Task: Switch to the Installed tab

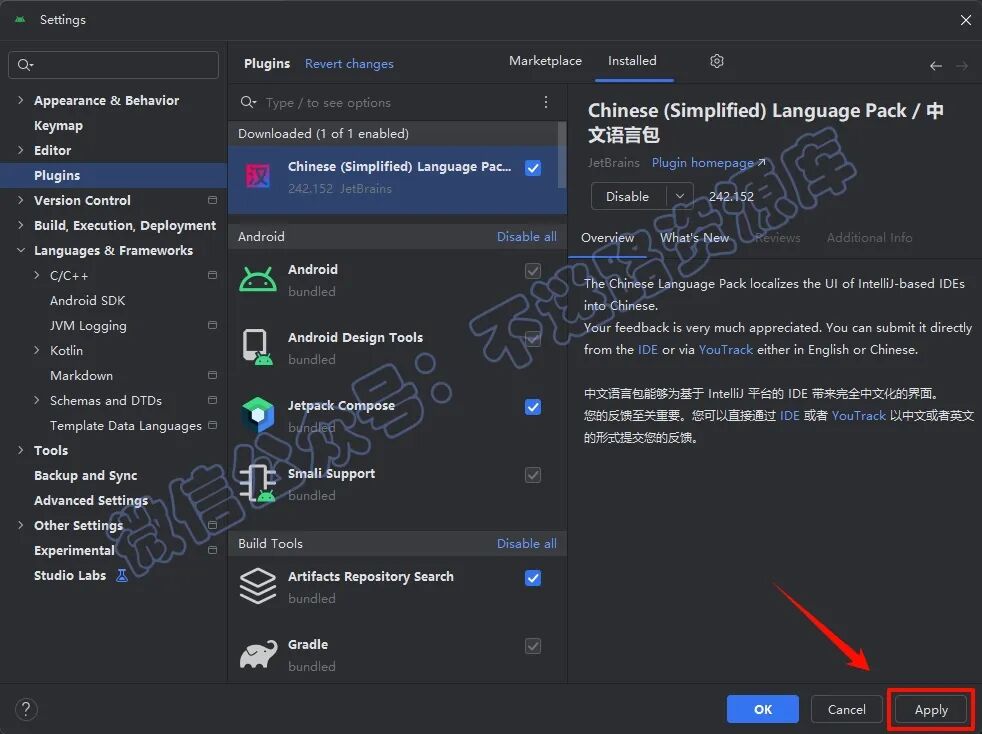Action: click(x=633, y=61)
